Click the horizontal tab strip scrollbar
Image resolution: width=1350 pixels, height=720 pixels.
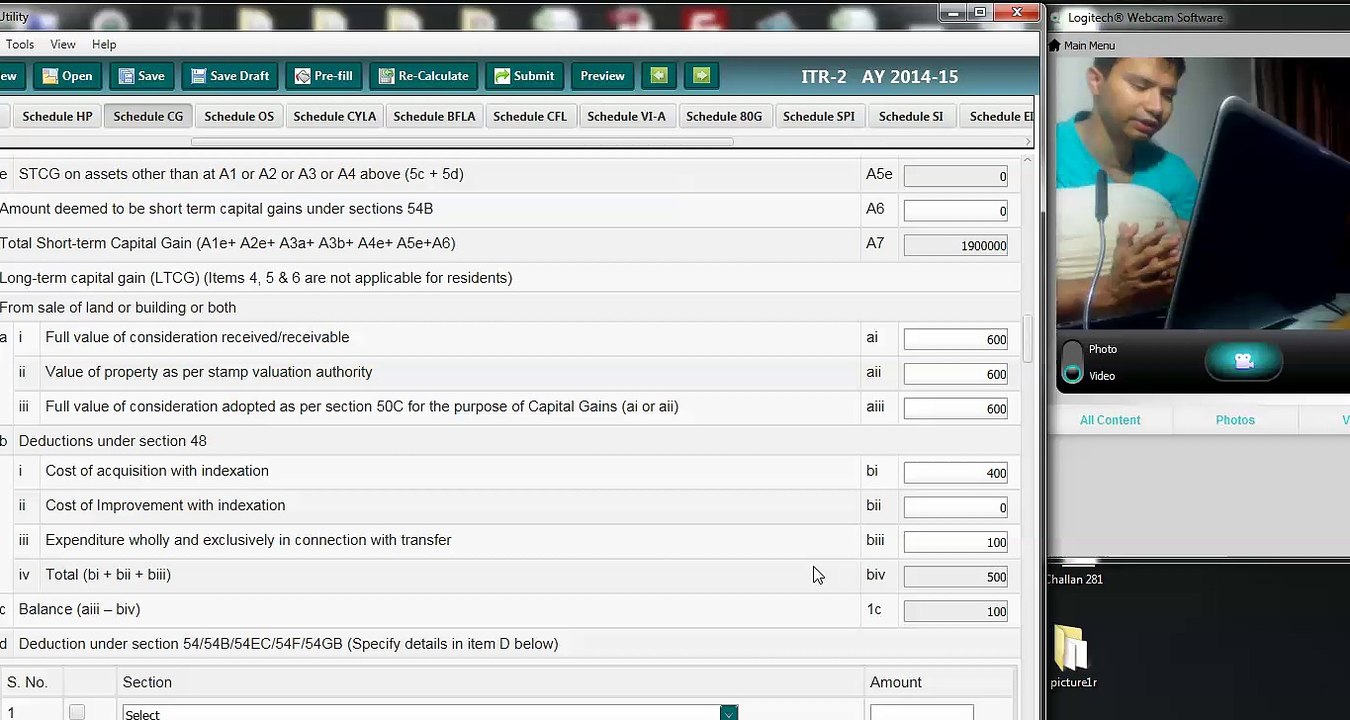[462, 141]
